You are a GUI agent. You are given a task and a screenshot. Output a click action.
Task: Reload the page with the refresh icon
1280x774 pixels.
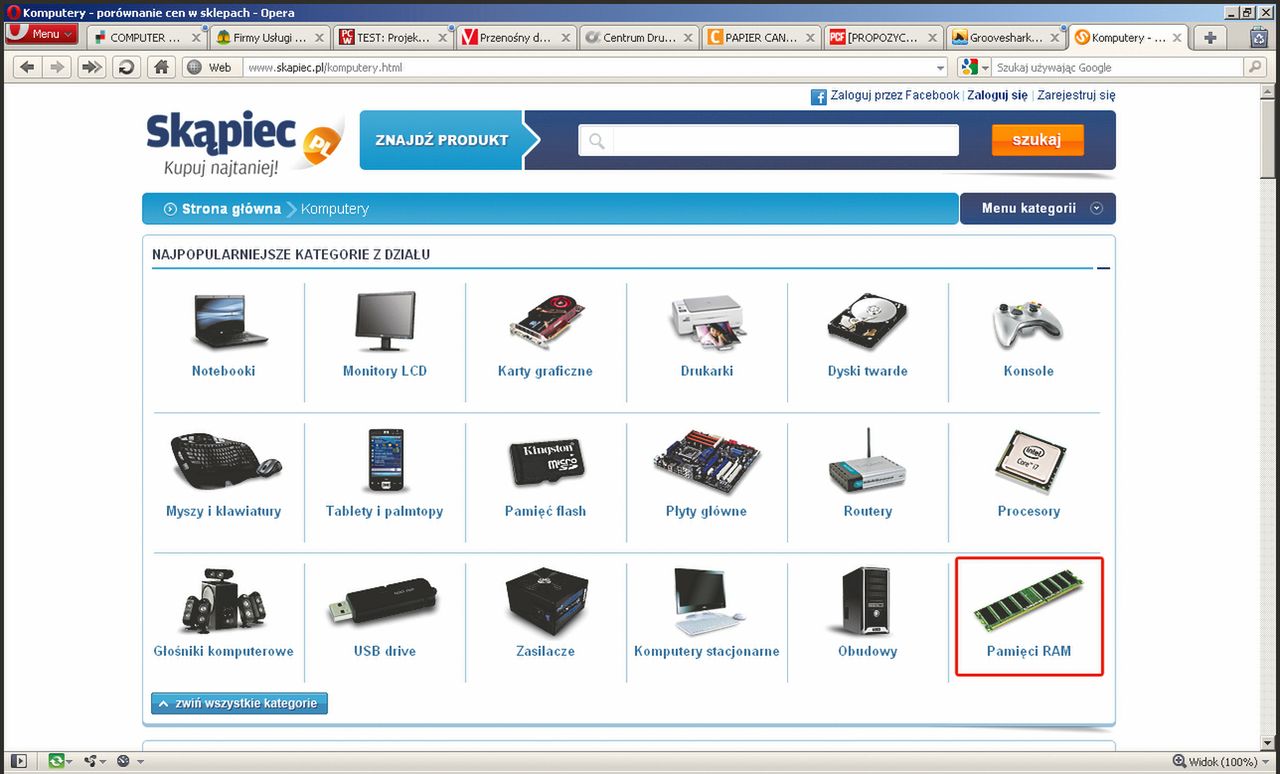coord(126,68)
